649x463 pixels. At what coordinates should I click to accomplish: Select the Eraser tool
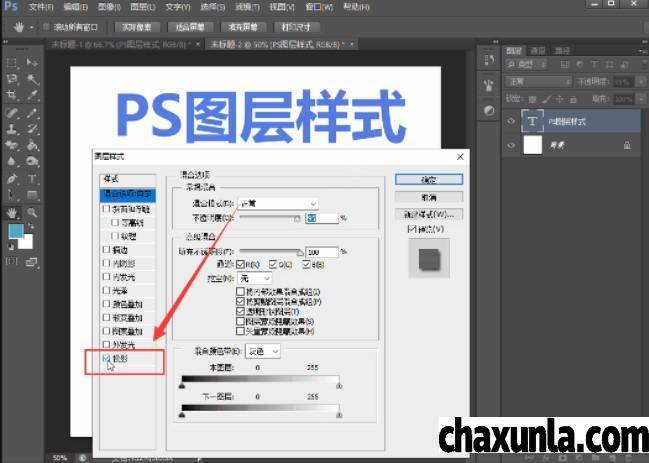(x=12, y=145)
